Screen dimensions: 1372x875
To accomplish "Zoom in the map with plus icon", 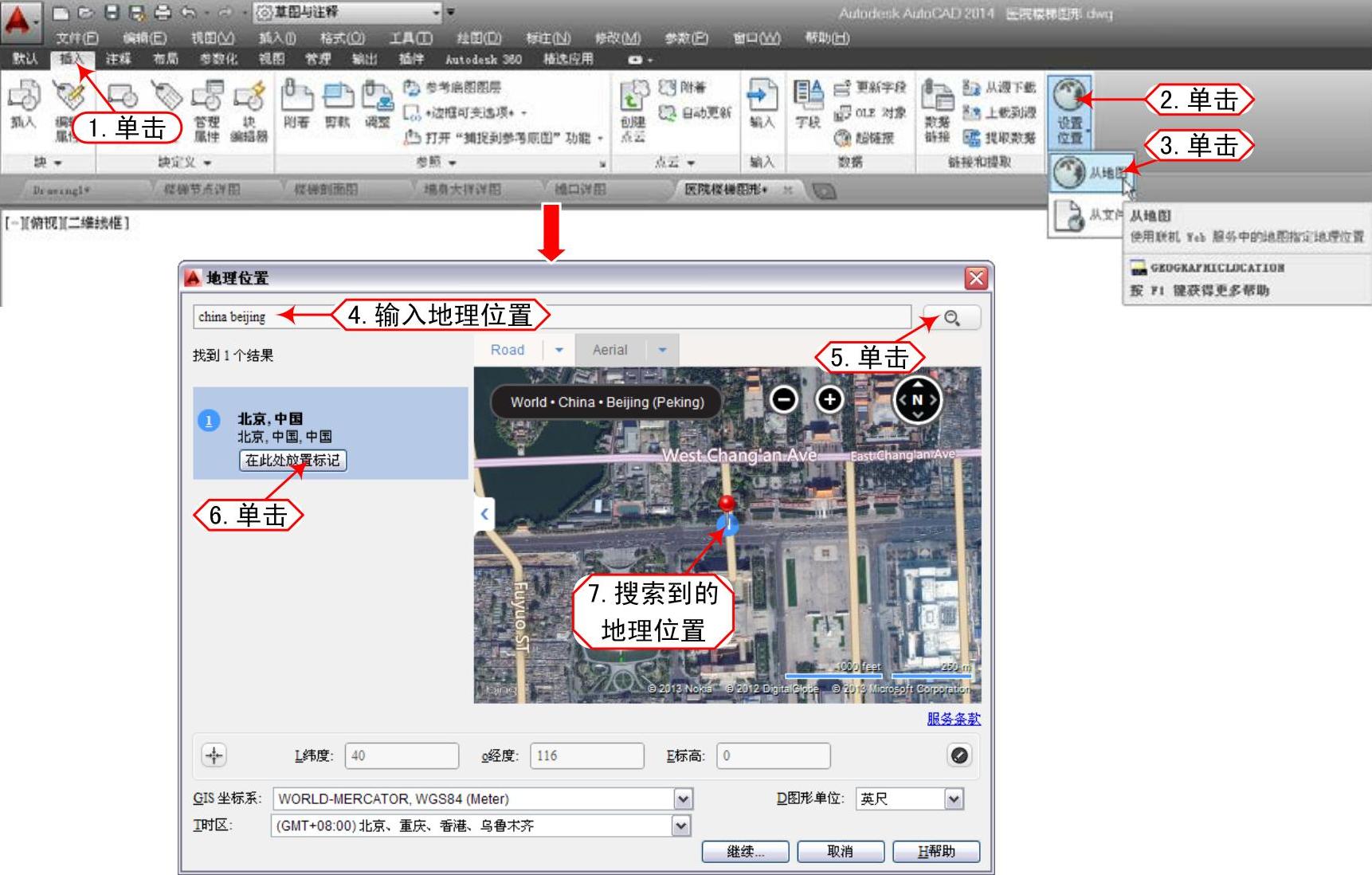I will click(x=829, y=398).
